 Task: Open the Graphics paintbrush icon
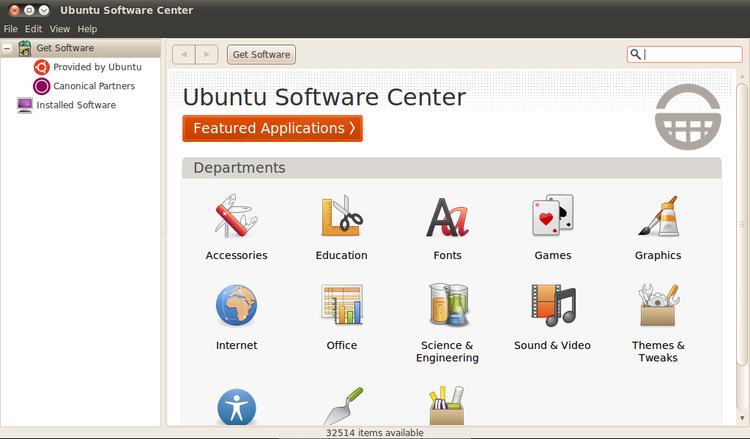pos(658,216)
